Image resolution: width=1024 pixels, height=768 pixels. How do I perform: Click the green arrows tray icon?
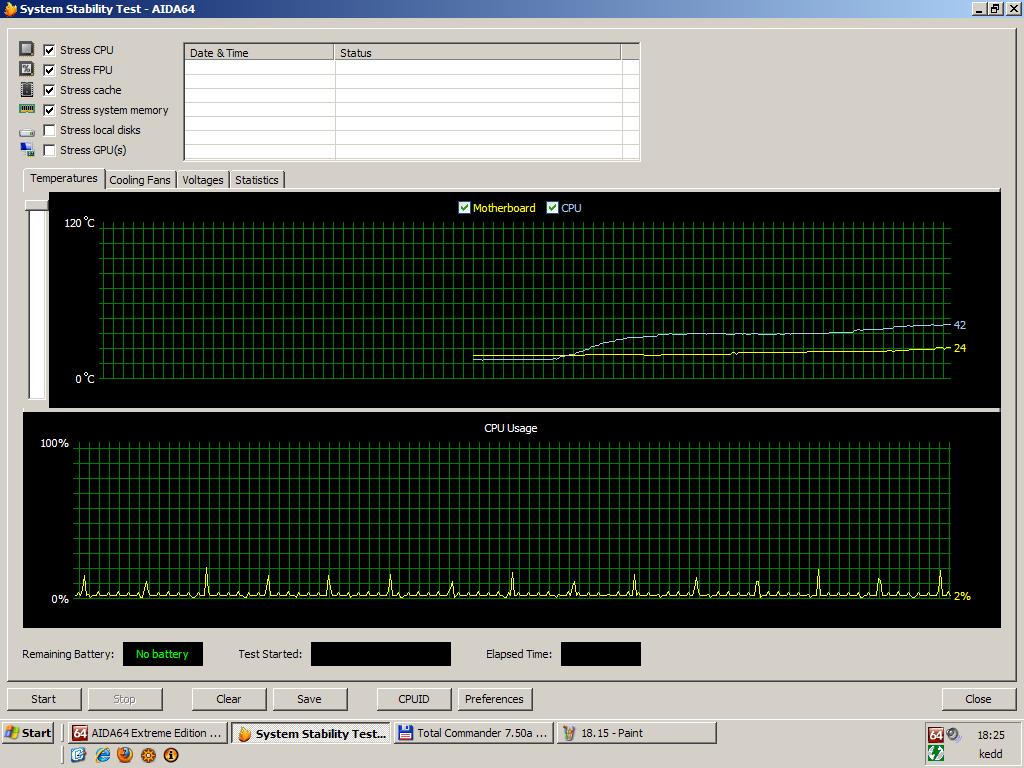(x=936, y=753)
